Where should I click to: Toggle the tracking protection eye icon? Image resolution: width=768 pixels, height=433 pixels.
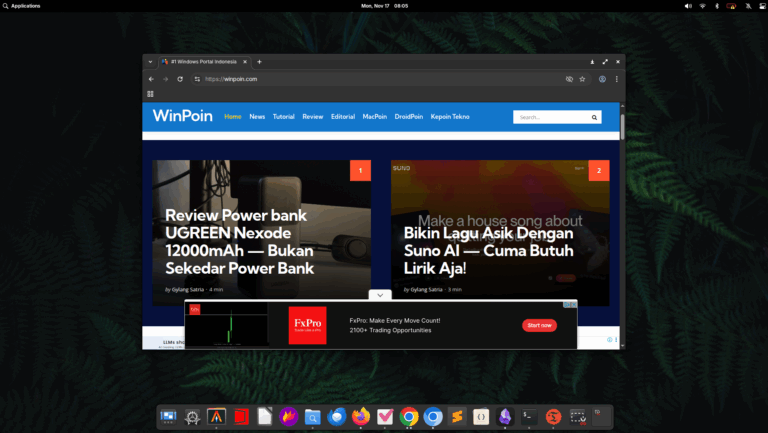point(569,79)
